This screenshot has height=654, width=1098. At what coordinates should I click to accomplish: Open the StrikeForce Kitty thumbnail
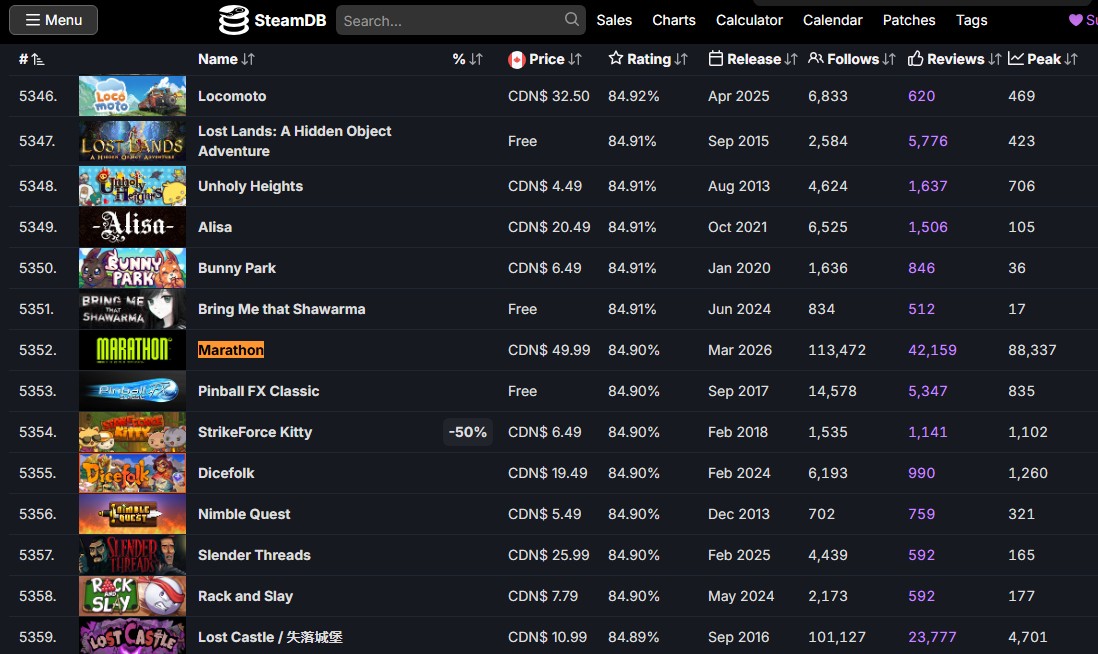[x=132, y=432]
